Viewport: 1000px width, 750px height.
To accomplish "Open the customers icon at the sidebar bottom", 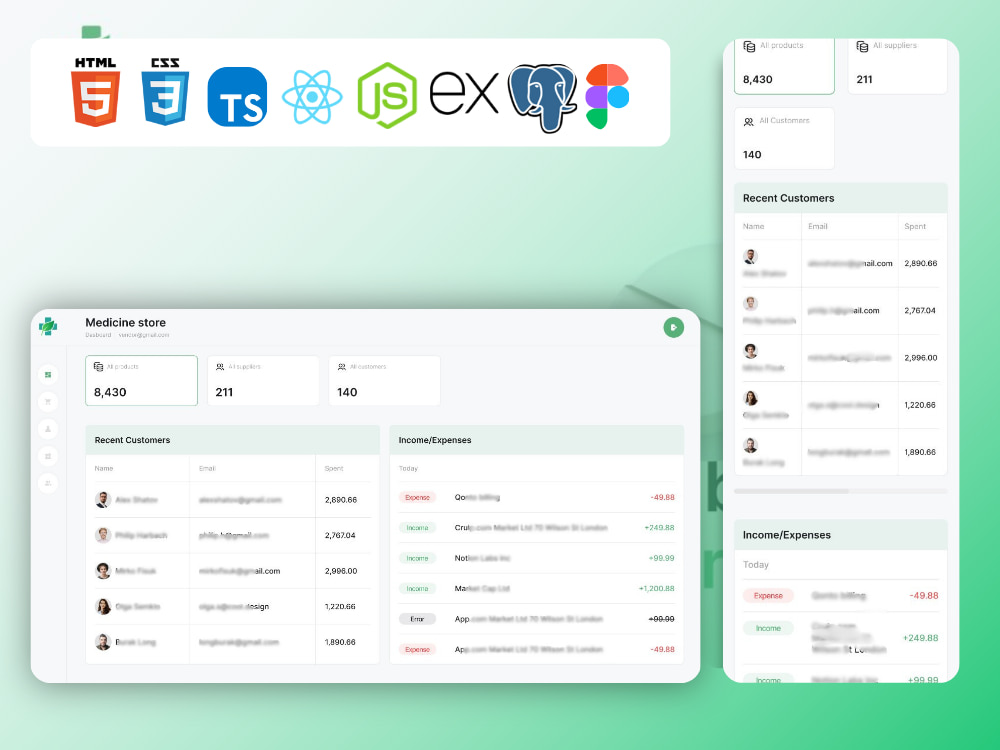I will tap(48, 483).
